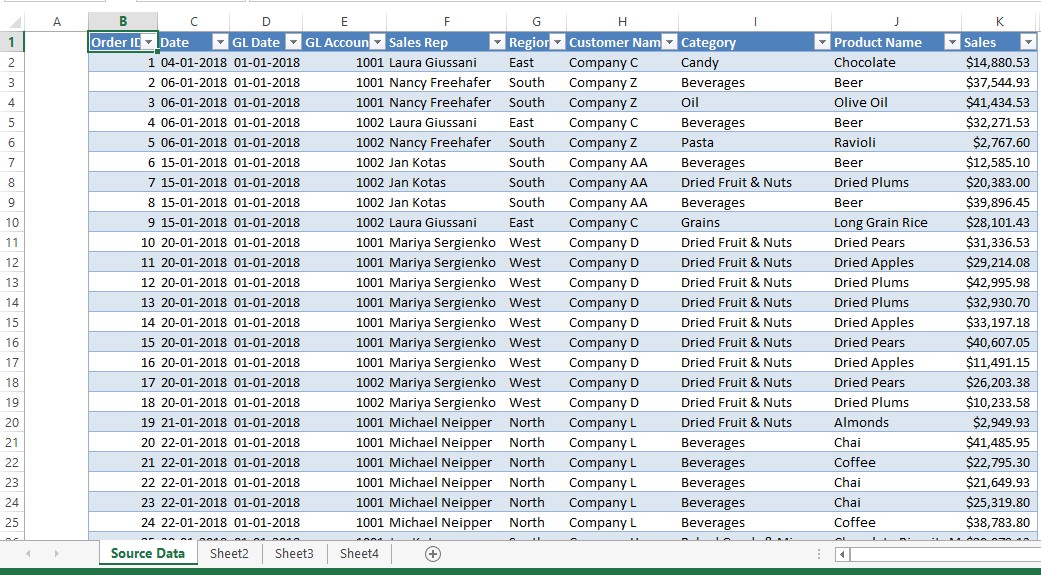
Task: Click the Pasta category cell
Action: tap(755, 142)
